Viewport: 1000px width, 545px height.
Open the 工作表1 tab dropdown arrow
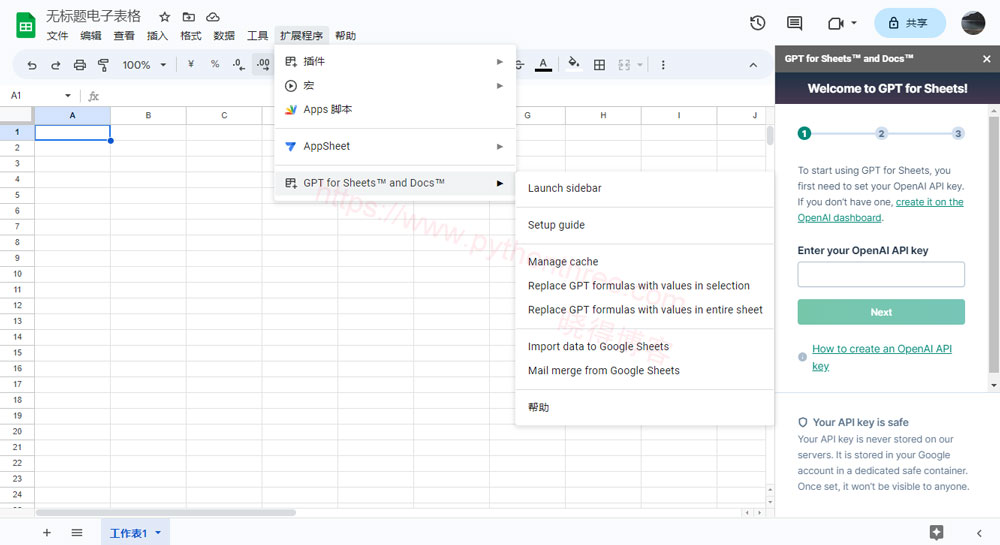point(158,533)
